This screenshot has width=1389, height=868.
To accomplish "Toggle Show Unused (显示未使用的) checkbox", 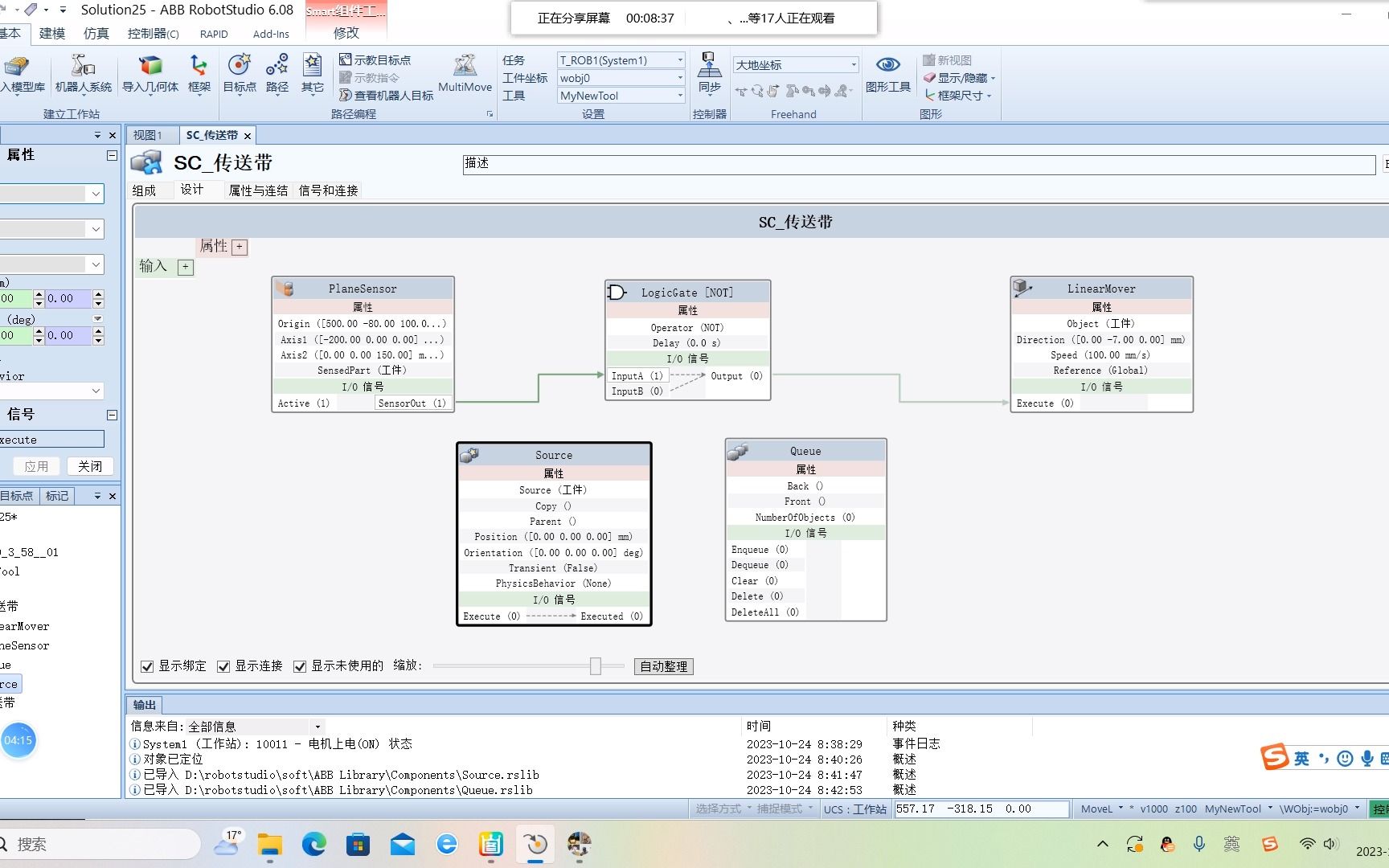I will [x=300, y=666].
